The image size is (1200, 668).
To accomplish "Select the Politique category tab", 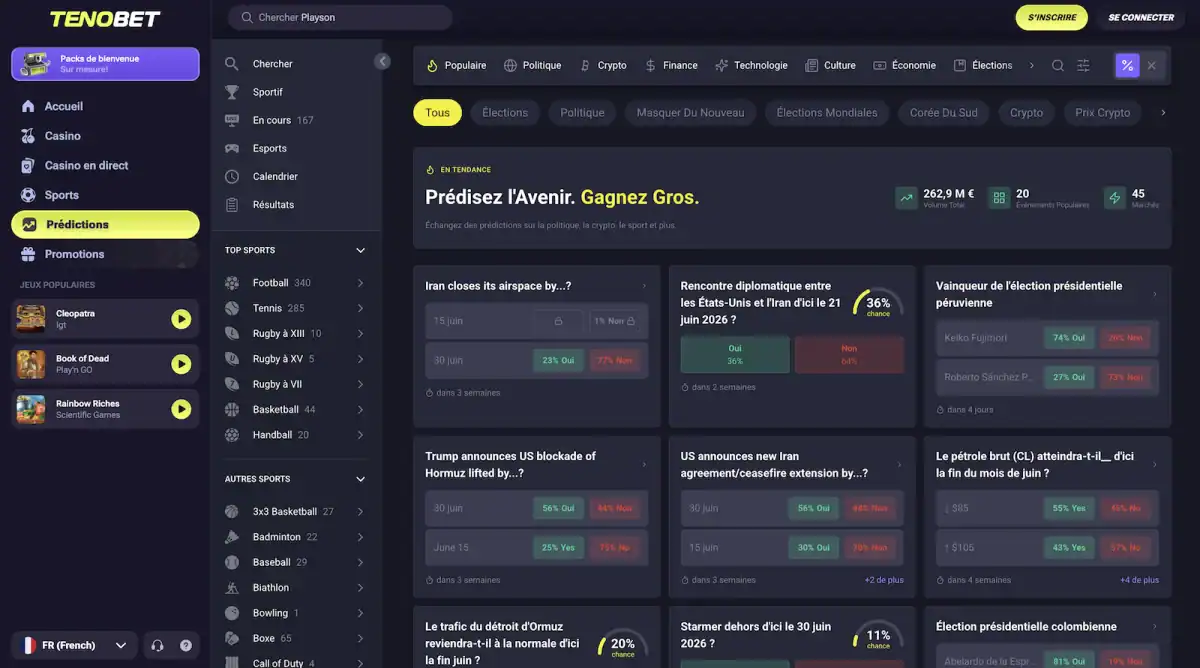I will coord(533,65).
